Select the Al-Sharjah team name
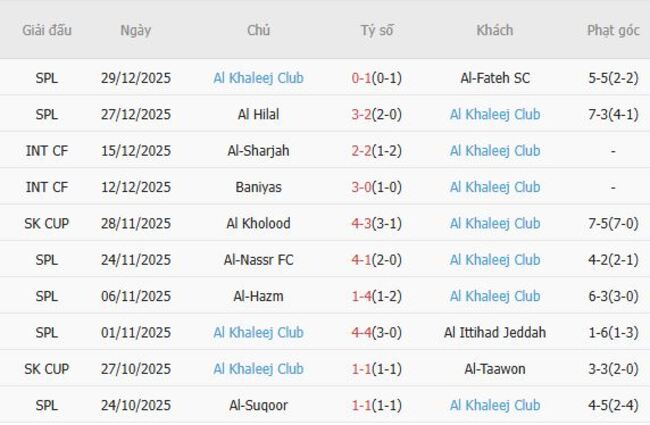 pyautogui.click(x=258, y=151)
